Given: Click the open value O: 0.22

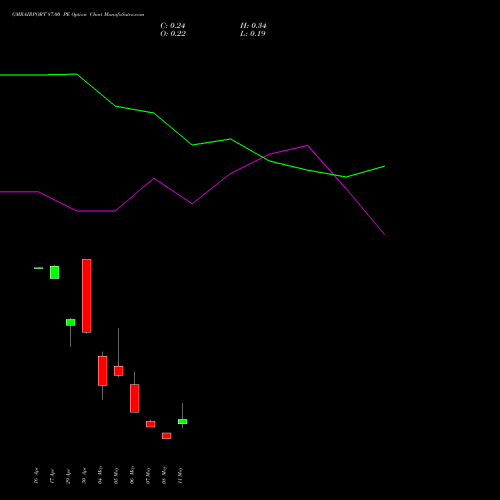Looking at the screenshot, I should 173,34.
